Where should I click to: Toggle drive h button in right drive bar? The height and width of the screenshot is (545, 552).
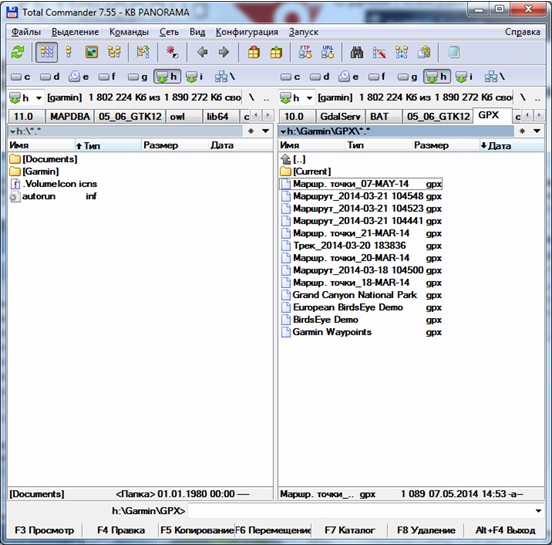click(437, 76)
